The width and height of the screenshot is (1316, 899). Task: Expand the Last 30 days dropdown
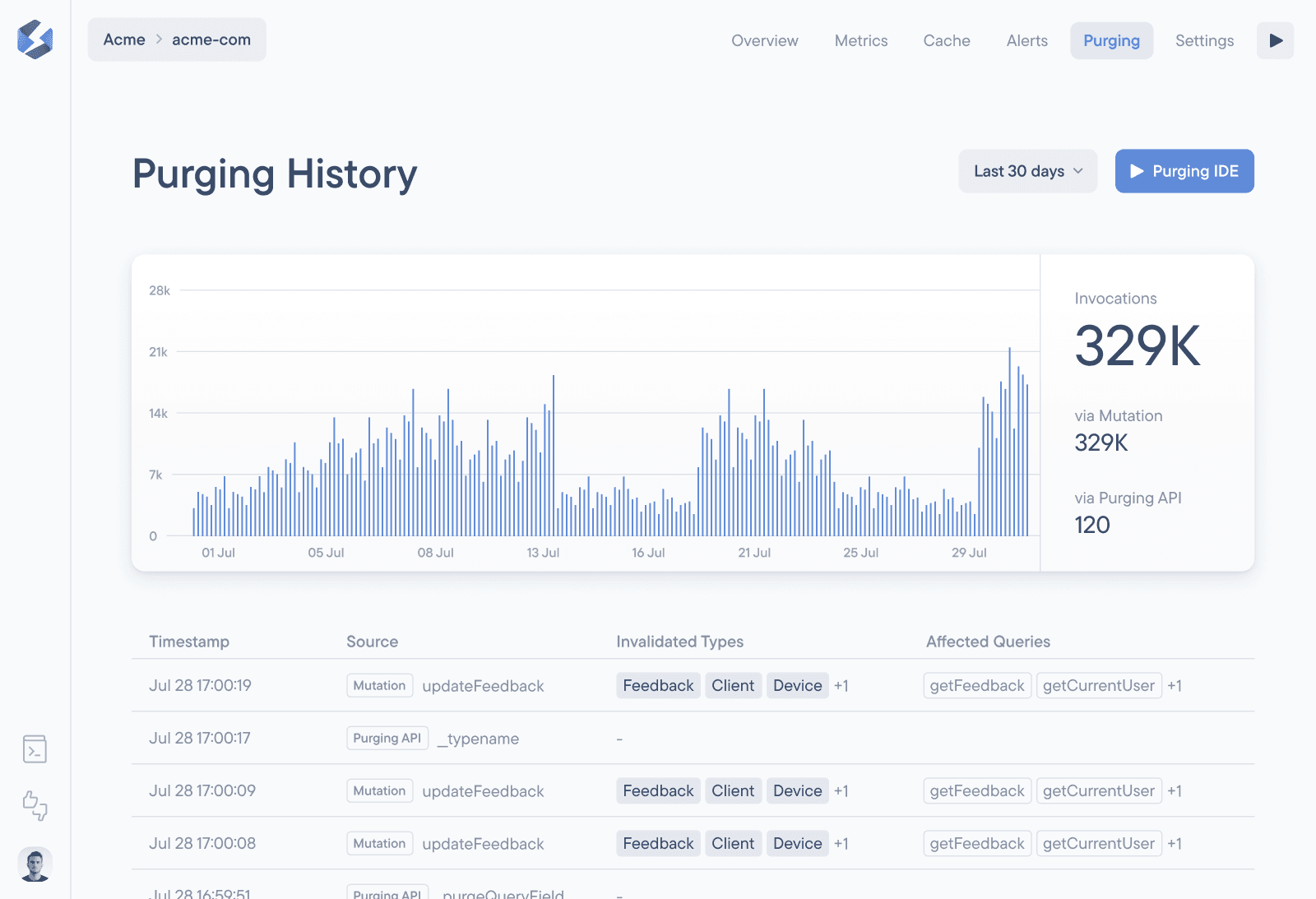[x=1027, y=171]
